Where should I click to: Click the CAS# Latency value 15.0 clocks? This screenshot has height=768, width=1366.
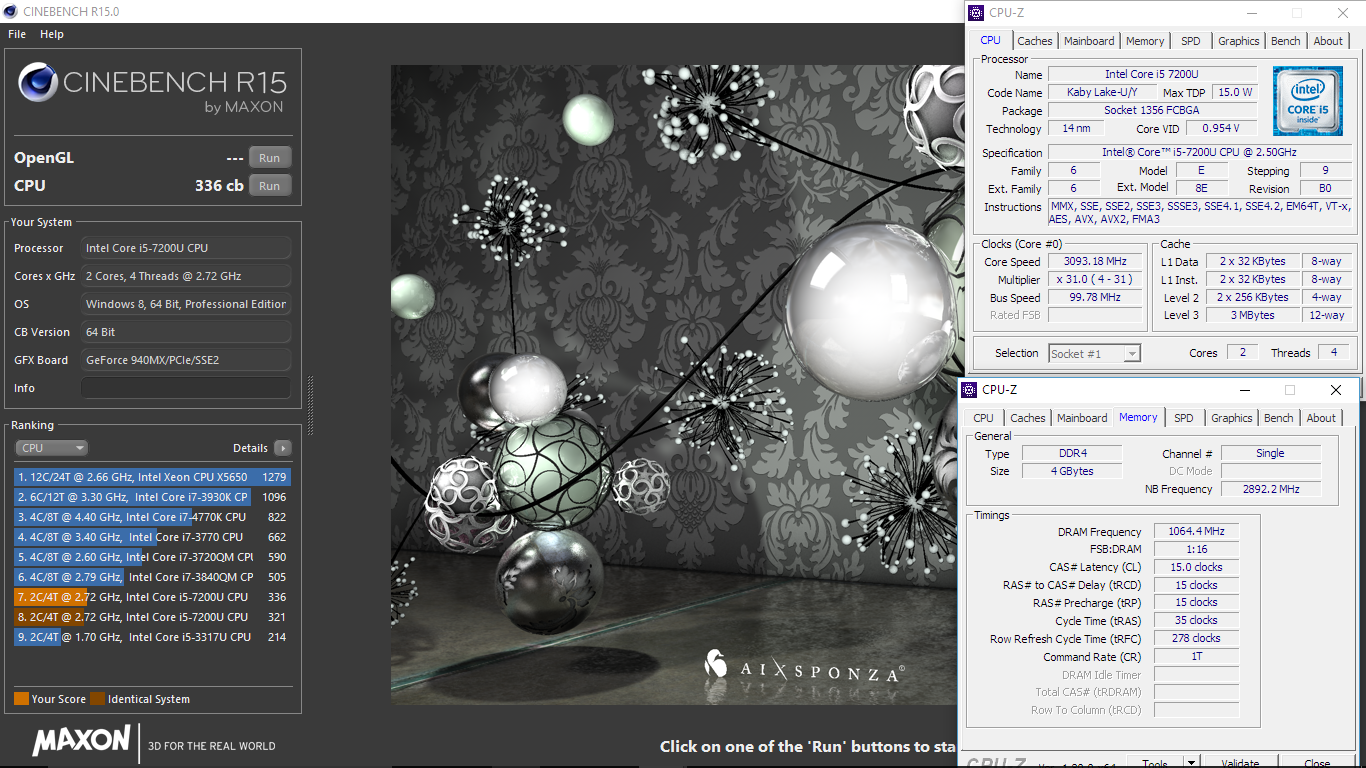[x=1196, y=567]
